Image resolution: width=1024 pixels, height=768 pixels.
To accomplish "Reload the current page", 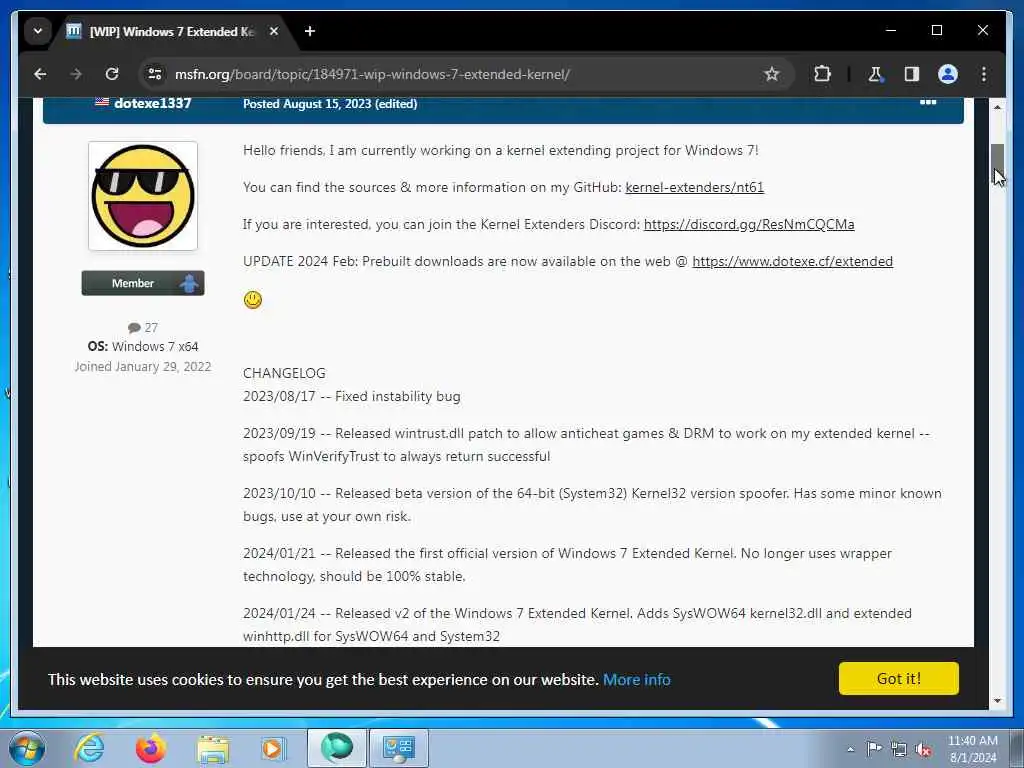I will click(112, 74).
